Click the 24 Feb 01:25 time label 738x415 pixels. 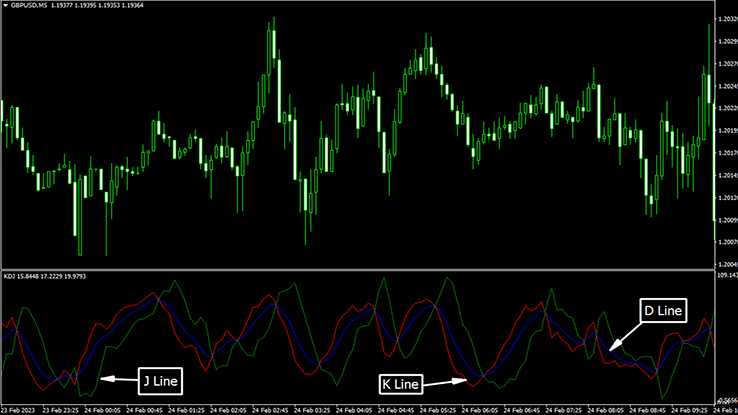pos(186,411)
